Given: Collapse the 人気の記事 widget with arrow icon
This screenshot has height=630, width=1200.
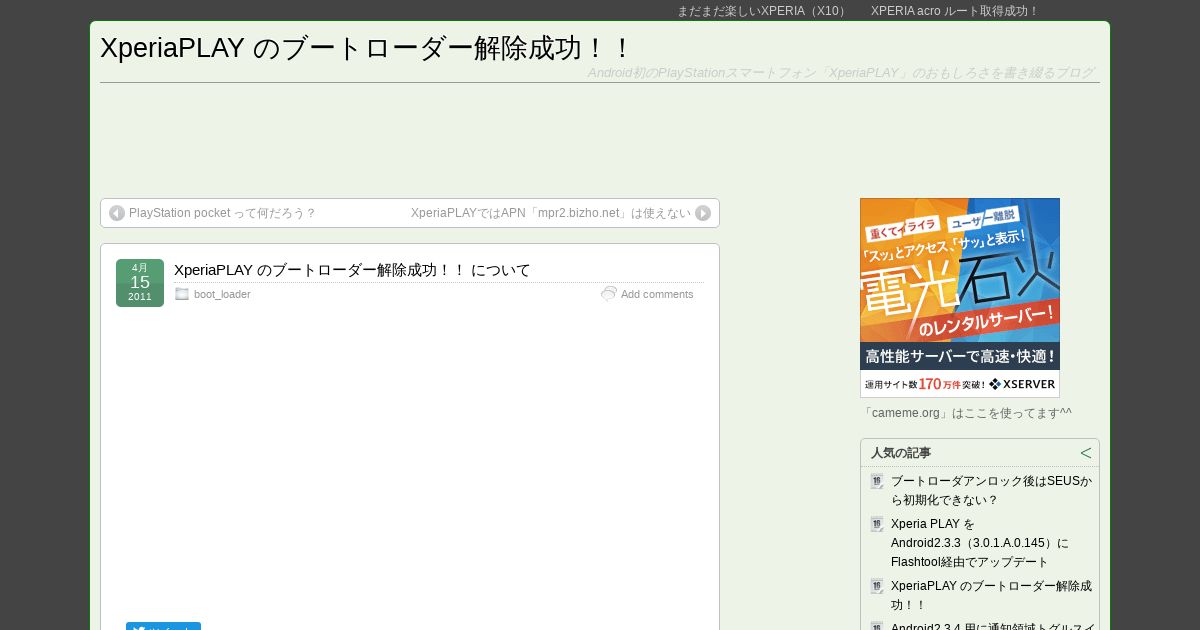Looking at the screenshot, I should click(1086, 453).
